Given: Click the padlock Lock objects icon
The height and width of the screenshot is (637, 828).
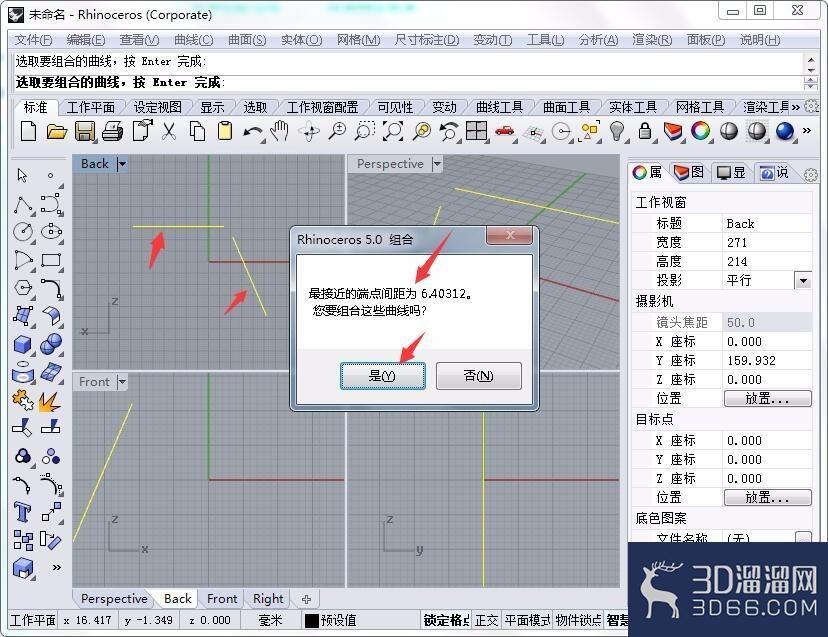Looking at the screenshot, I should tap(645, 131).
